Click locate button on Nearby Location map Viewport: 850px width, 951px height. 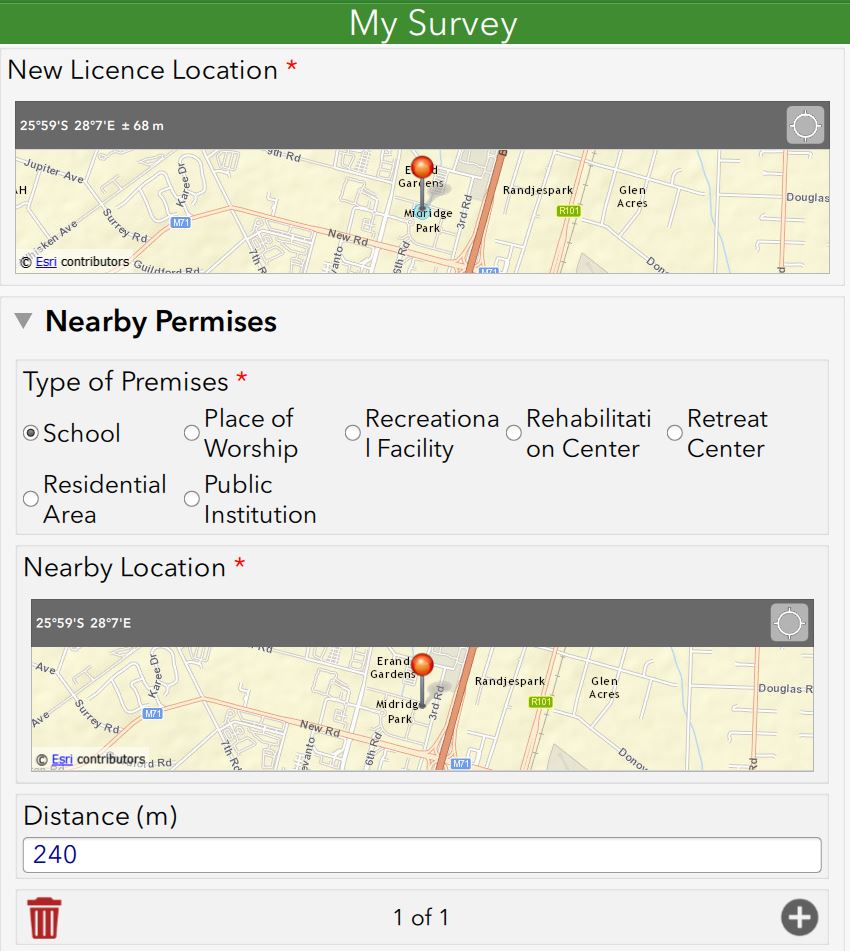pyautogui.click(x=789, y=623)
